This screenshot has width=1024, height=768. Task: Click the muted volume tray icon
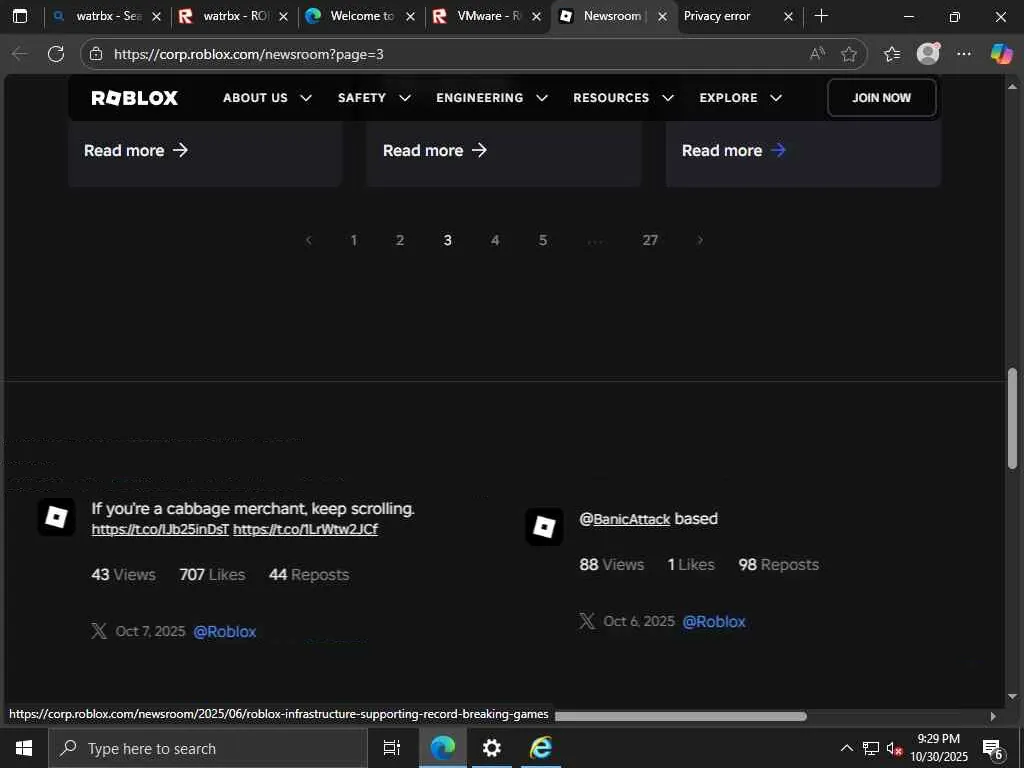tap(894, 748)
